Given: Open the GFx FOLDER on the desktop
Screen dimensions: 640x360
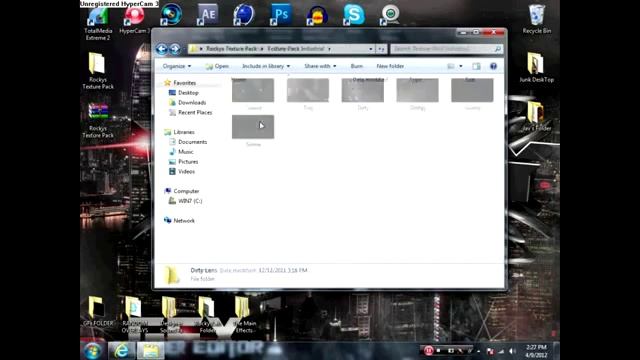Looking at the screenshot, I should 98,311.
